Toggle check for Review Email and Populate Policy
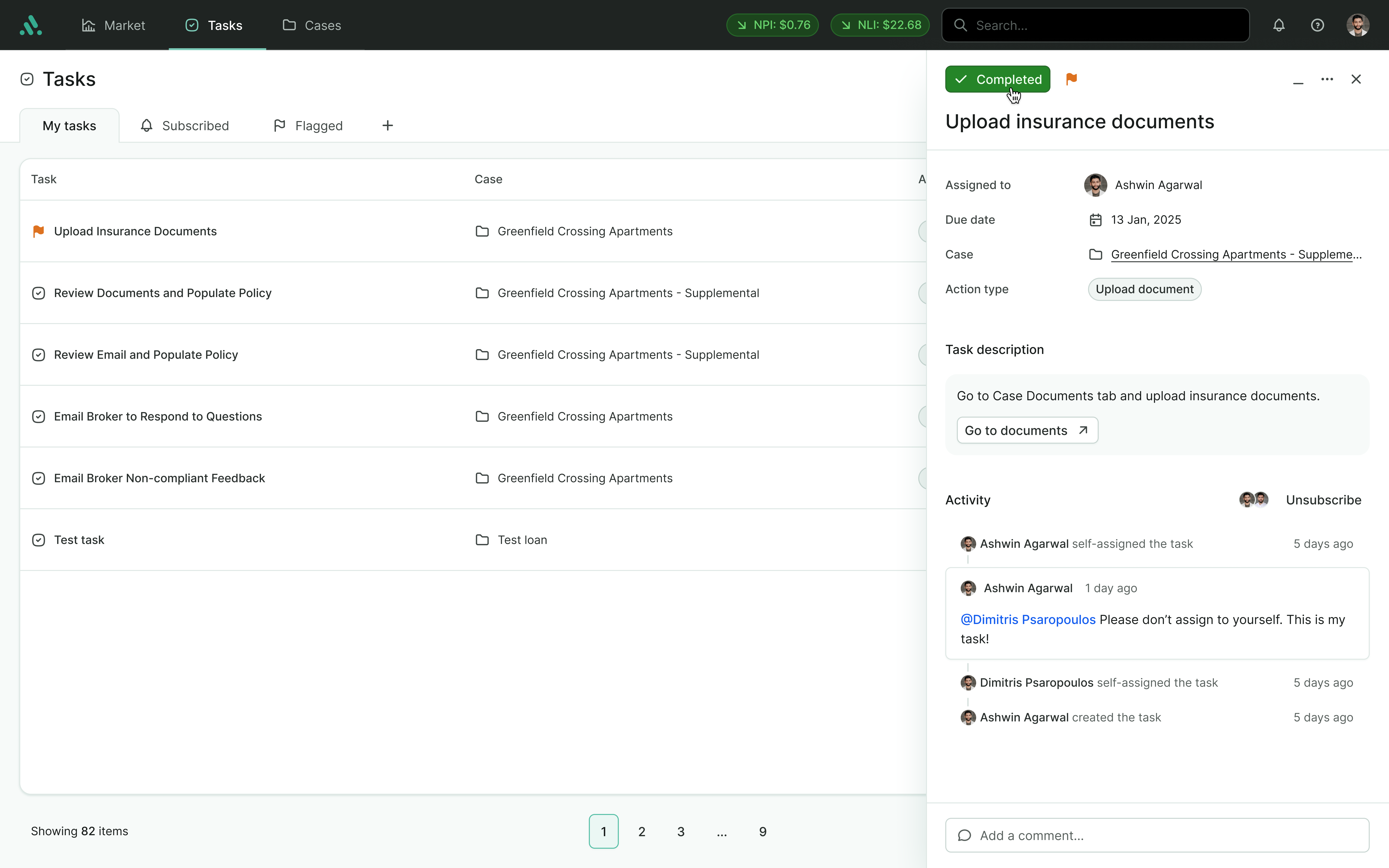Viewport: 1389px width, 868px height. [x=38, y=355]
